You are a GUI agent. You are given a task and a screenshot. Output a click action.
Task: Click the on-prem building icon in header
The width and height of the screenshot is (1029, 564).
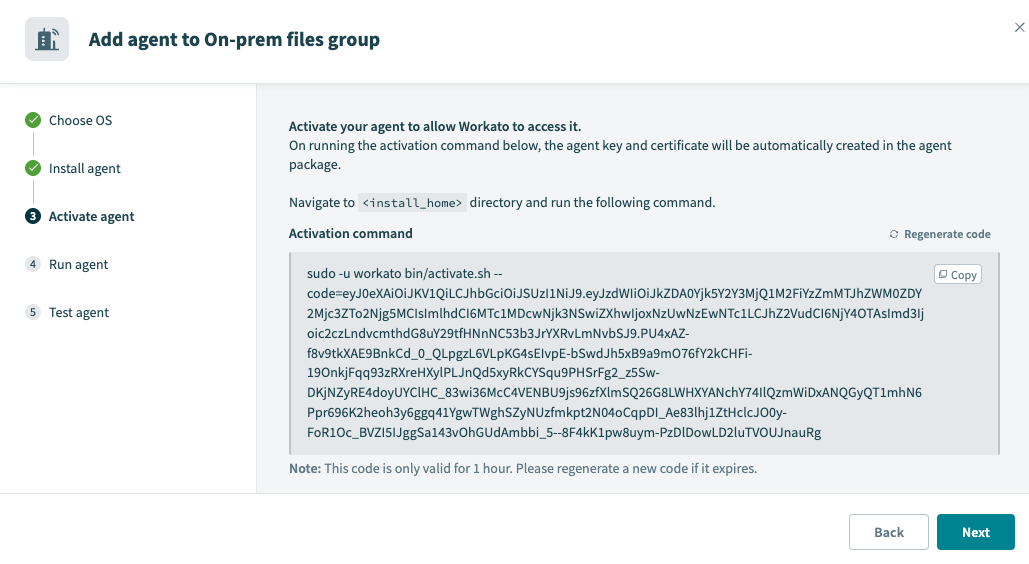coord(47,40)
